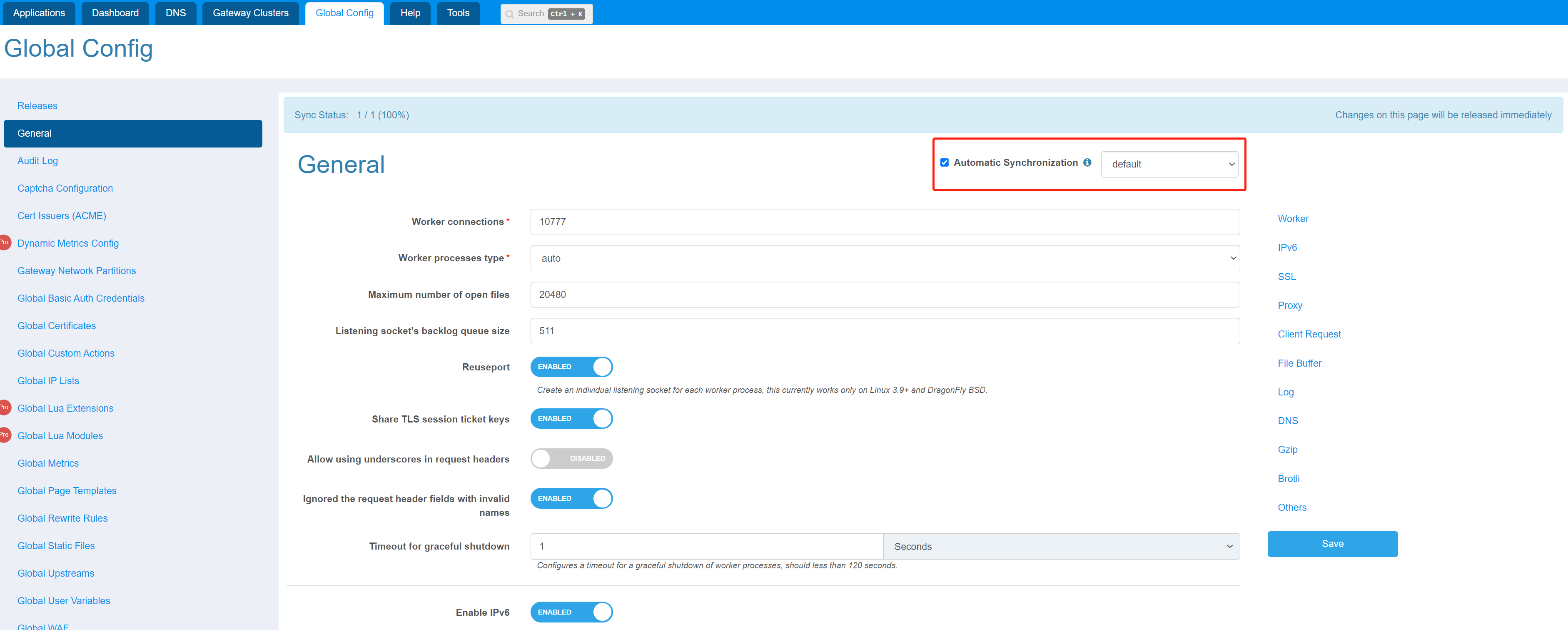The image size is (1568, 630).
Task: Click the Automatic Synchronization info icon
Action: click(1087, 162)
